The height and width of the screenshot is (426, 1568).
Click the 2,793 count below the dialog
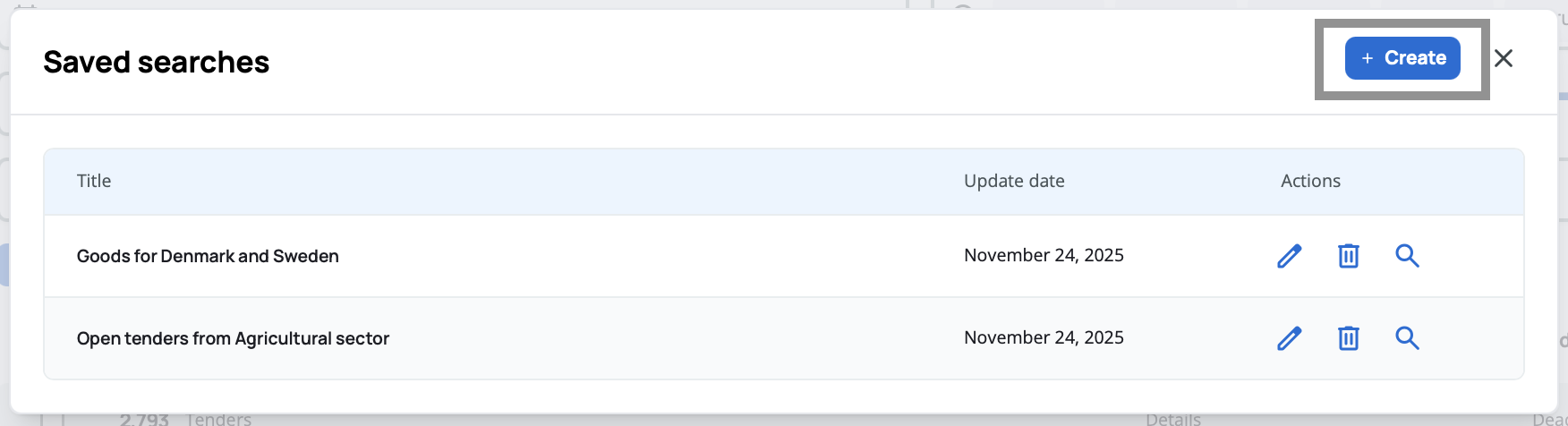(144, 419)
